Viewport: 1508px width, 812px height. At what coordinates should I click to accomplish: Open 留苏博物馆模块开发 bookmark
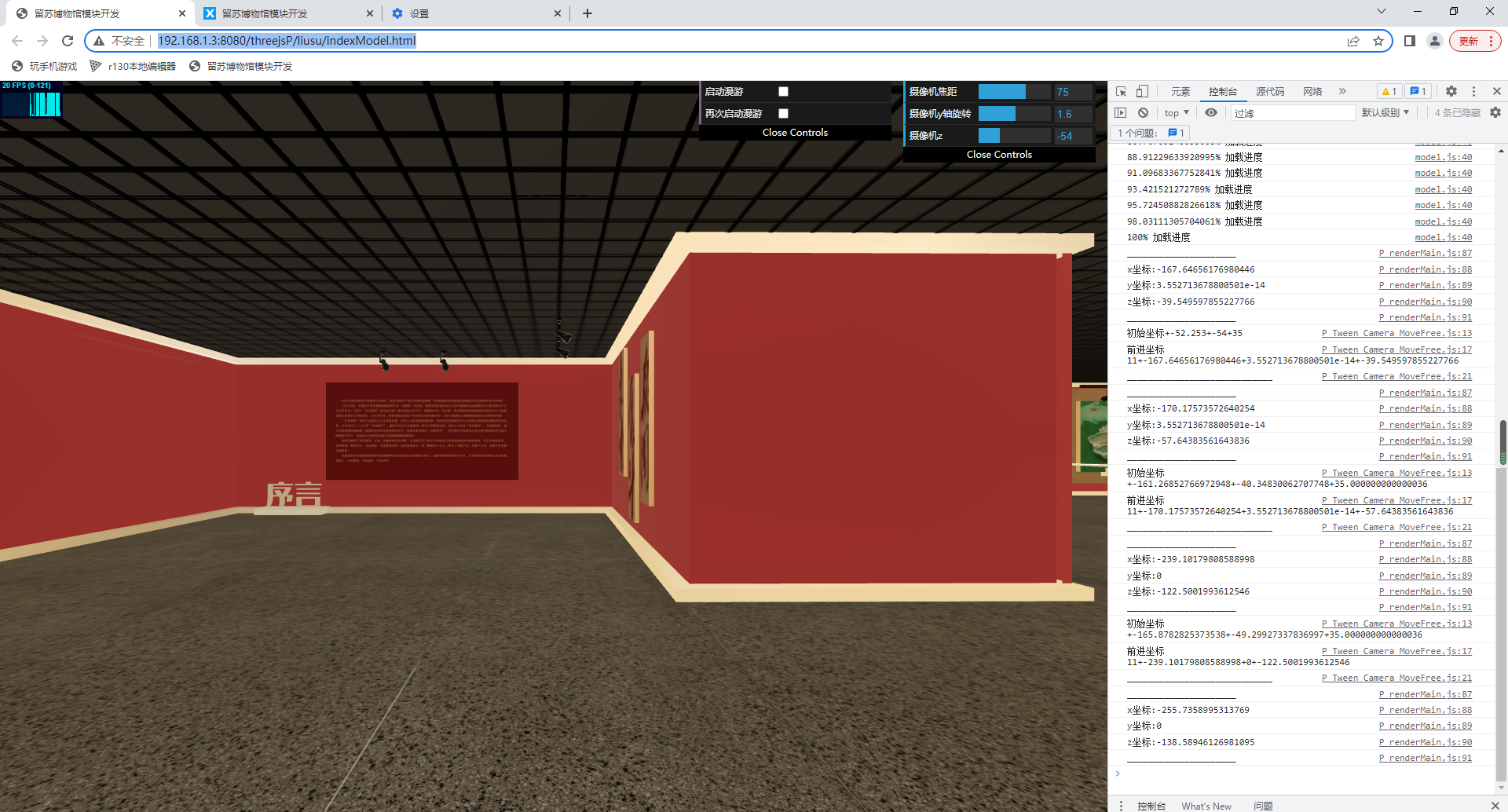click(x=241, y=66)
